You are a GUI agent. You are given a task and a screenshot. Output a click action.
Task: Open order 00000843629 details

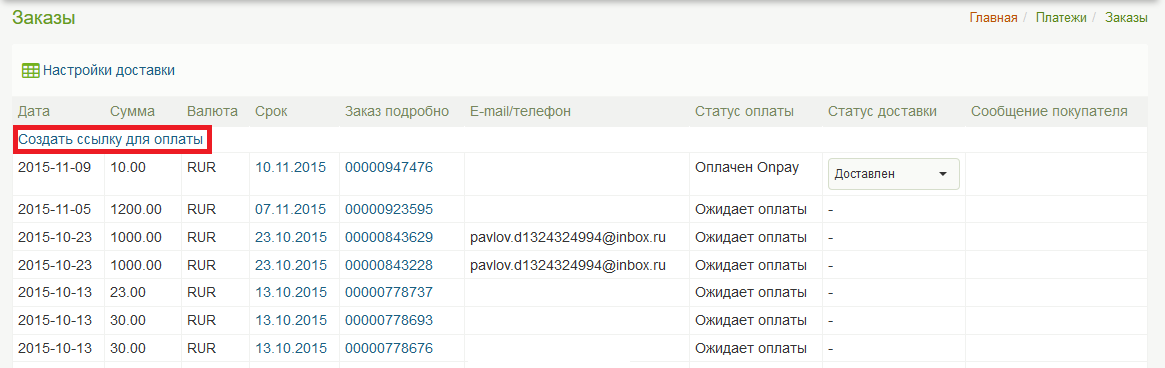[389, 238]
